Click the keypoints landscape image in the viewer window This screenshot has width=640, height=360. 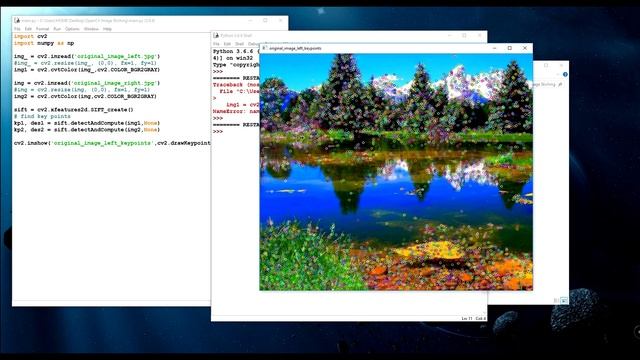396,172
